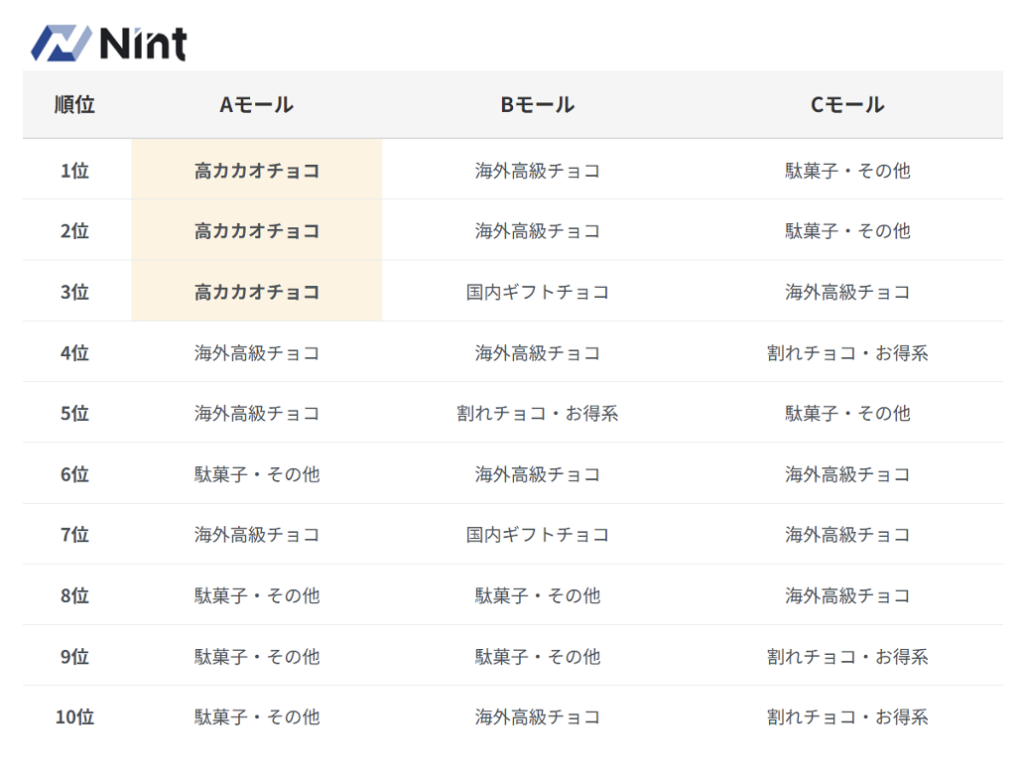Viewport: 1024px width, 776px height.
Task: Click the Nint logo icon
Action: coord(62,43)
